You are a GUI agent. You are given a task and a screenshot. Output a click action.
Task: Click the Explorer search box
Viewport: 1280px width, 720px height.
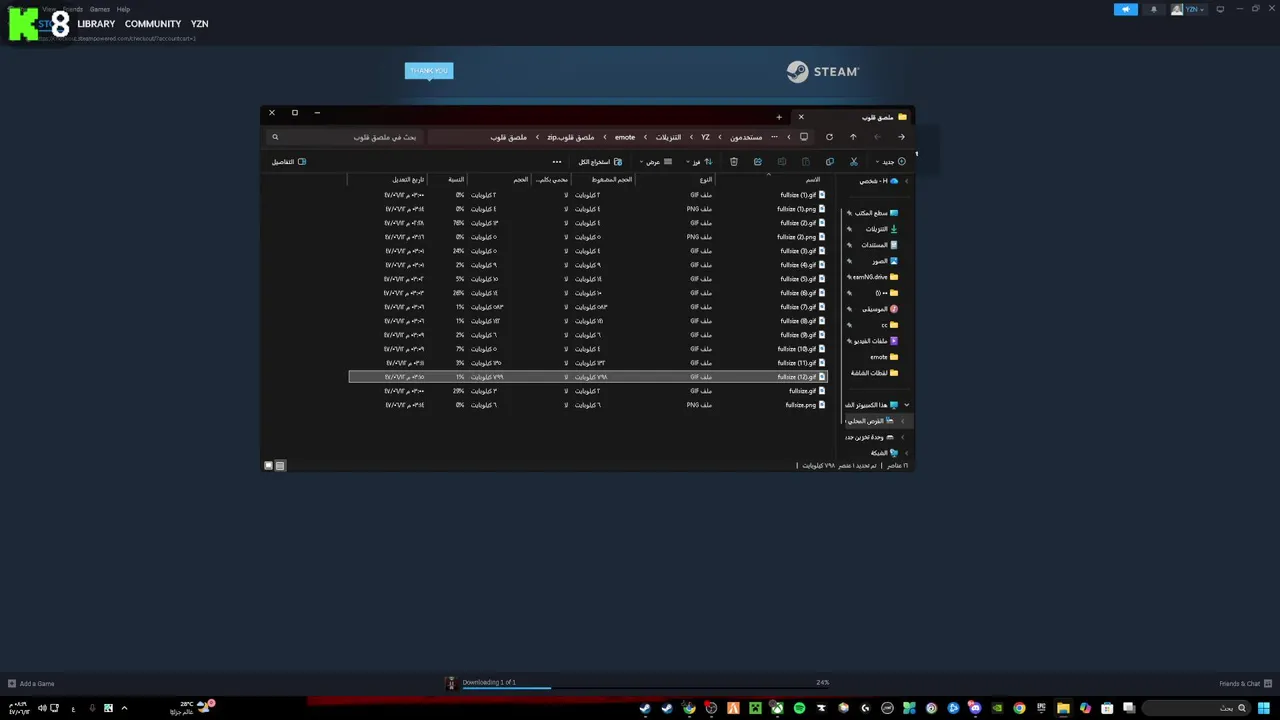tap(345, 137)
